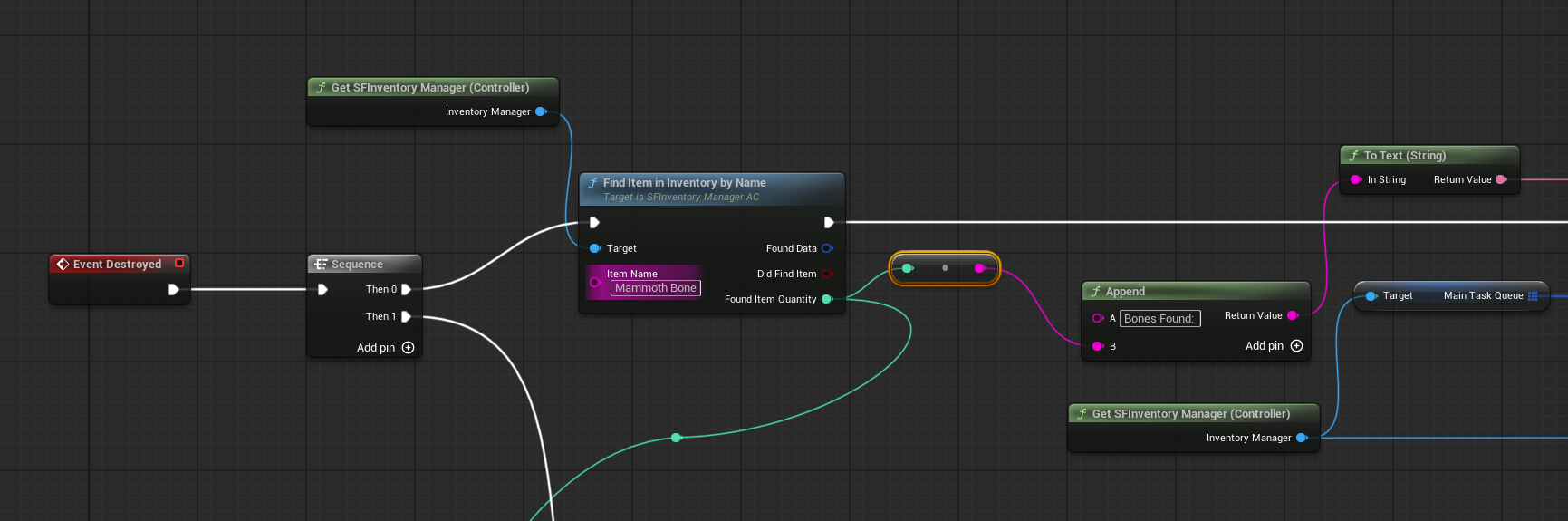This screenshot has width=1568, height=521.
Task: Click the Found Data output pin
Action: [827, 248]
